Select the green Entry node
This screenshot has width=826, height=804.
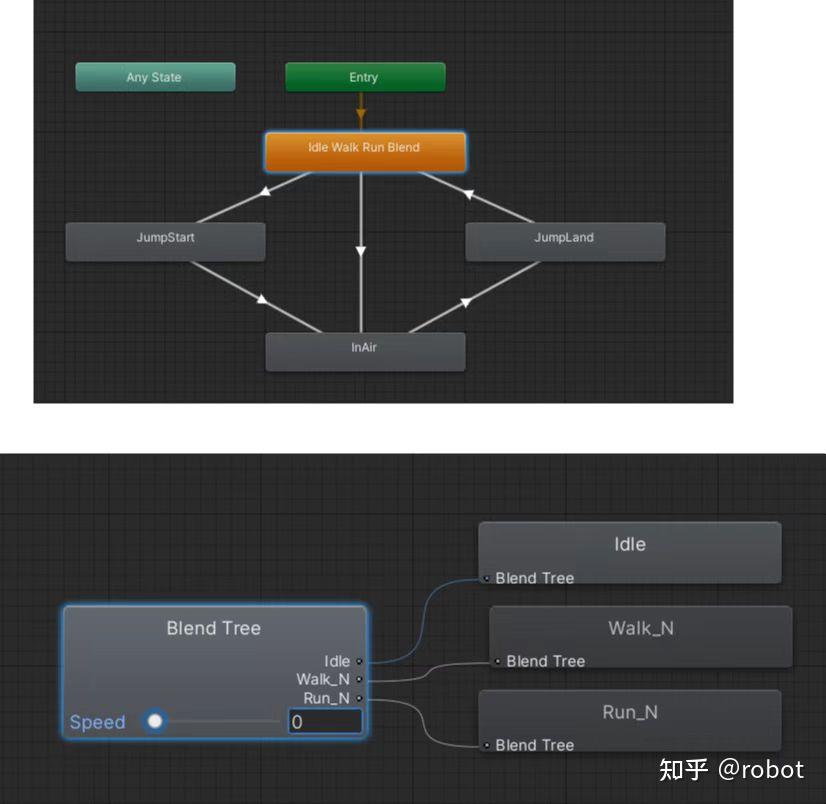pyautogui.click(x=365, y=77)
